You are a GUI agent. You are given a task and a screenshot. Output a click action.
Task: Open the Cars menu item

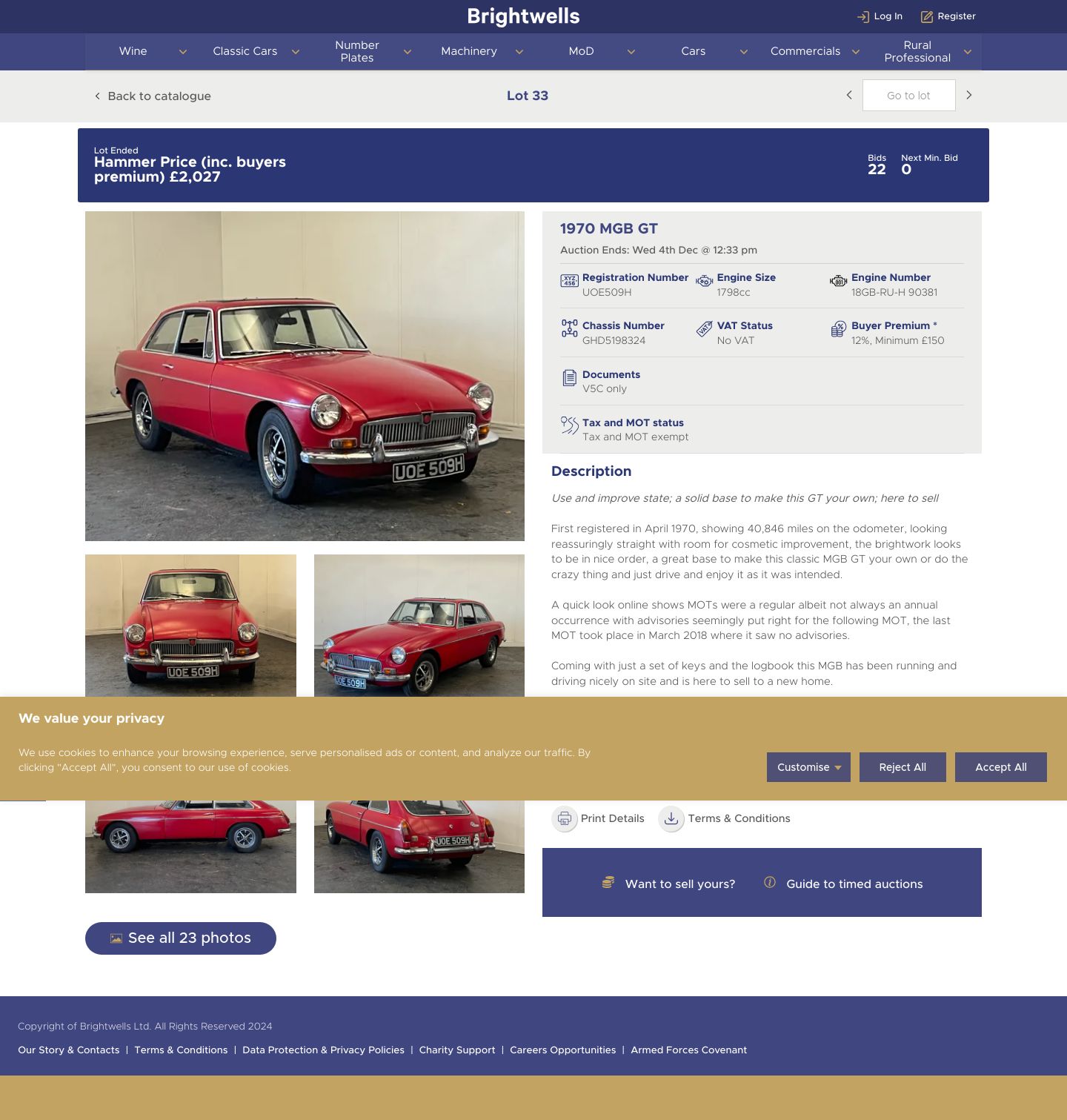pos(694,51)
